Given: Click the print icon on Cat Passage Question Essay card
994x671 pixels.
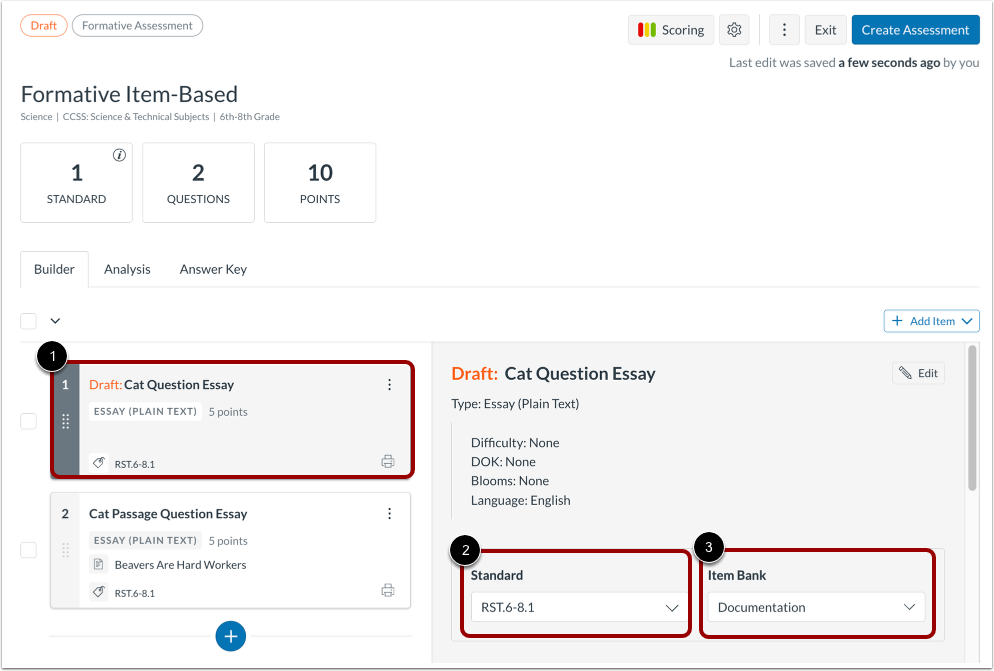Looking at the screenshot, I should coord(388,590).
